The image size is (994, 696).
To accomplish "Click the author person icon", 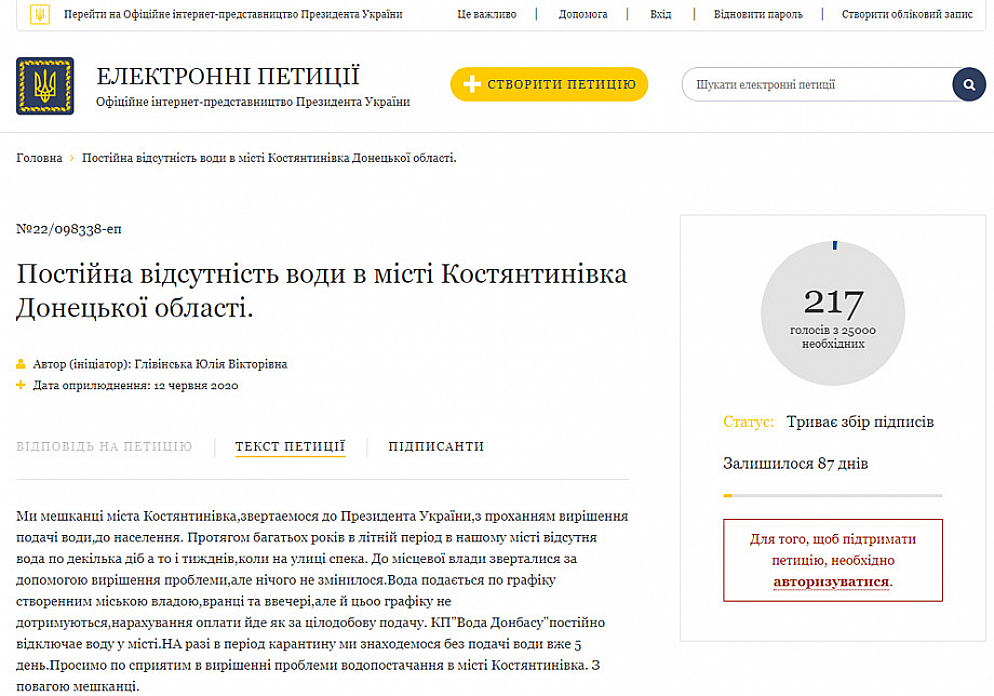I will pos(21,365).
